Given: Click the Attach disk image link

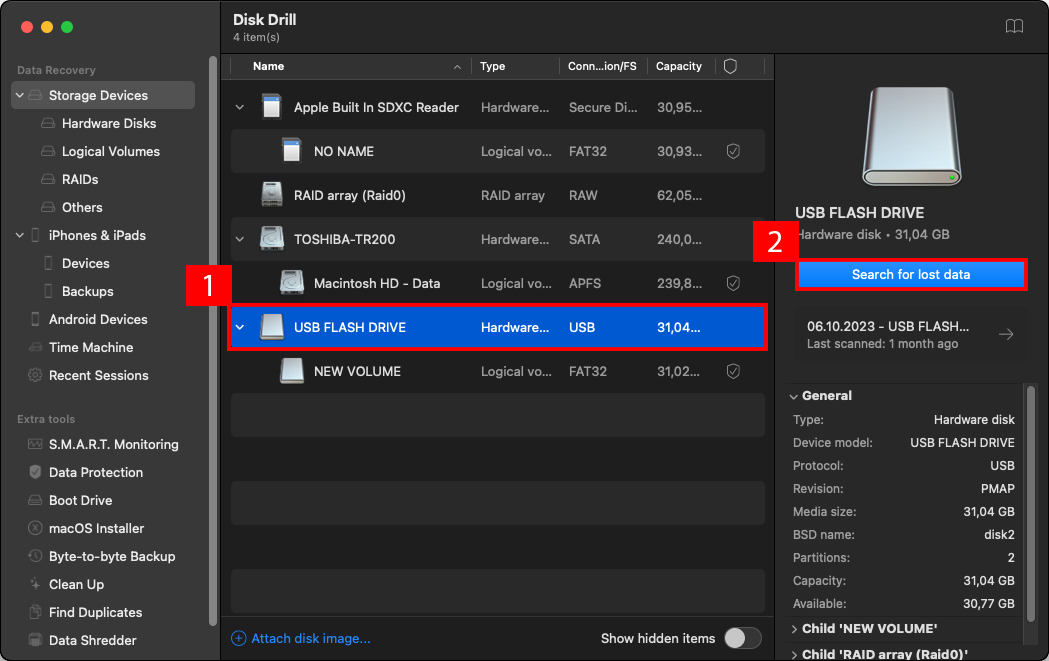Looking at the screenshot, I should (310, 638).
